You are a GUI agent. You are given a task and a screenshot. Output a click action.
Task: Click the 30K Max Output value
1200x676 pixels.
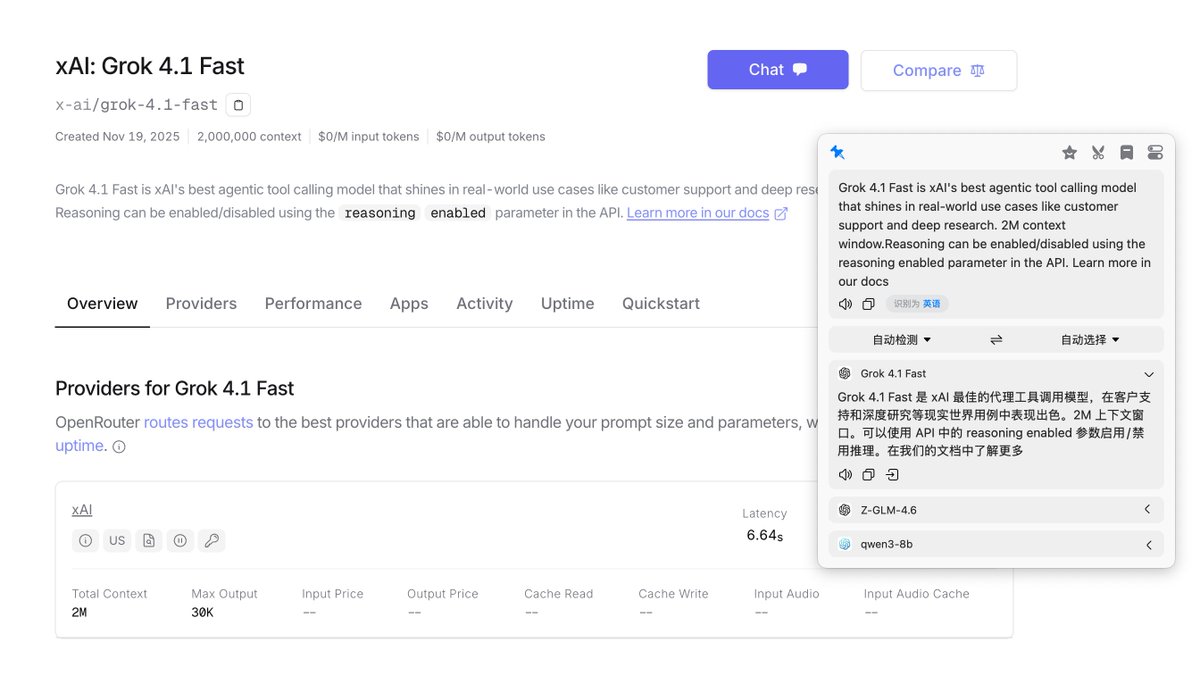point(203,612)
